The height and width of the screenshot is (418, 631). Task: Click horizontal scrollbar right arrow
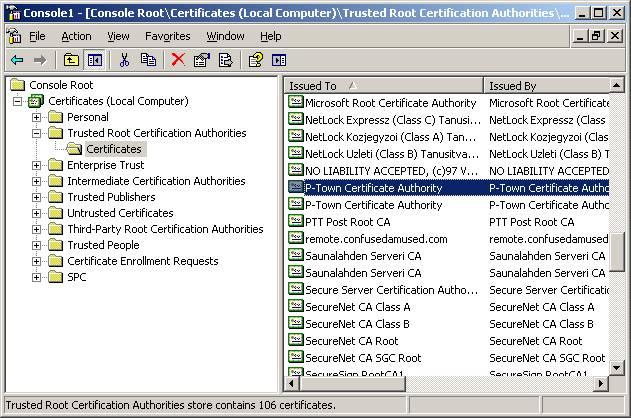[x=601, y=384]
